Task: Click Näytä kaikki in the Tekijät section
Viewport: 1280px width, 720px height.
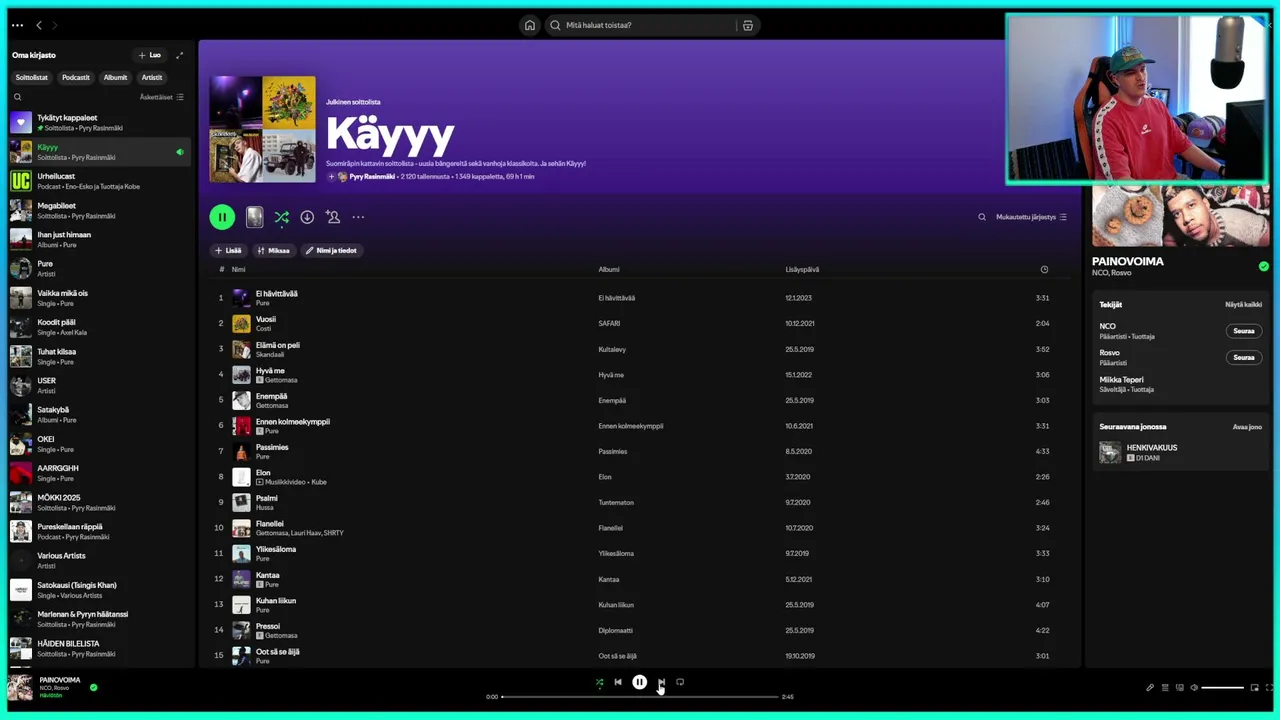Action: [x=1244, y=304]
